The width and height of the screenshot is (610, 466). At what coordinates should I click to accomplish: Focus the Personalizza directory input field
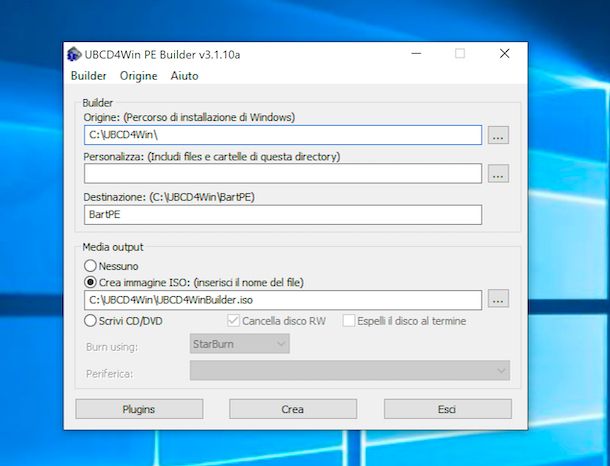283,173
